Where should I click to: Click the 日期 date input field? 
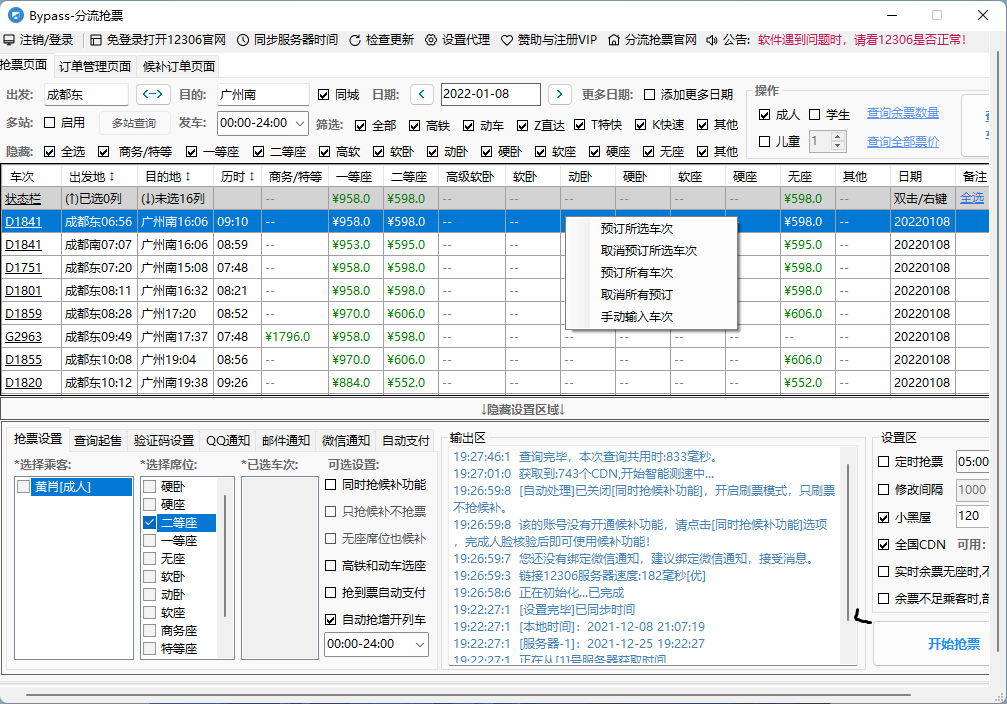click(x=491, y=94)
